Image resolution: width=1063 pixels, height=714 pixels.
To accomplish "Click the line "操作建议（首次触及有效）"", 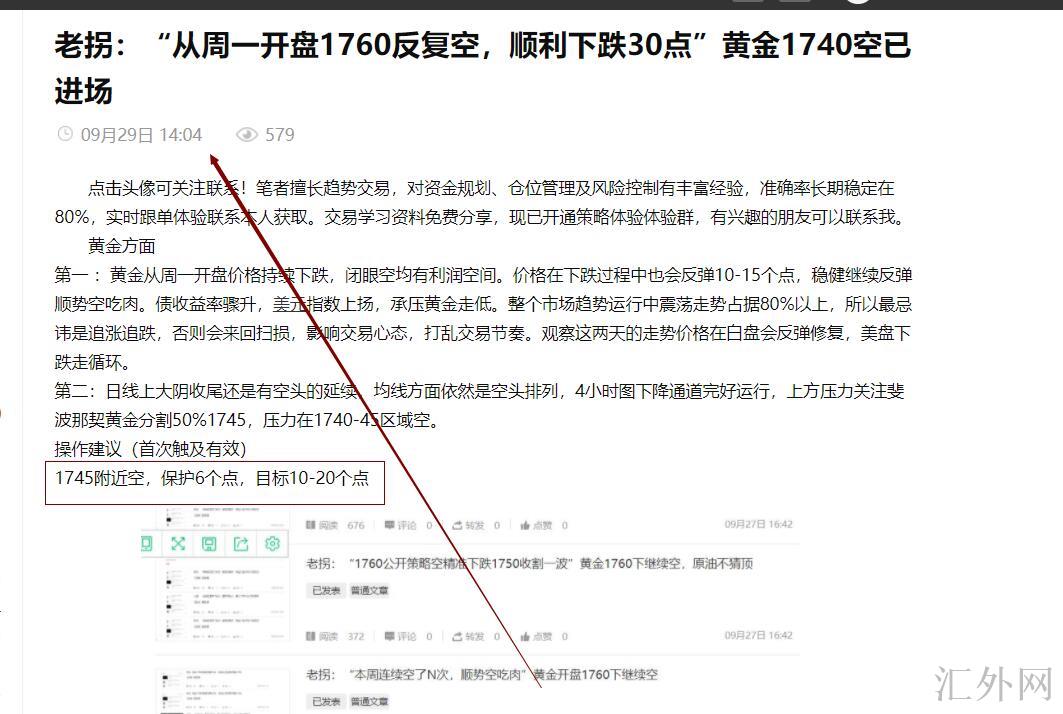I will pos(151,449).
